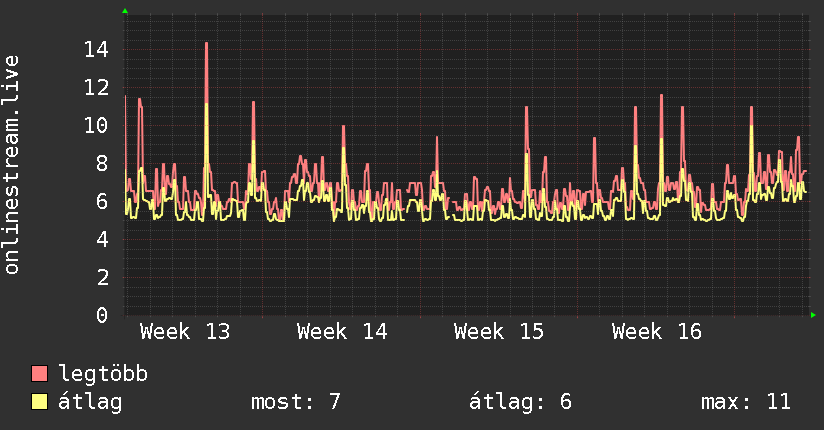Click the 'most: 7' current value
This screenshot has height=430, width=824.
[296, 402]
